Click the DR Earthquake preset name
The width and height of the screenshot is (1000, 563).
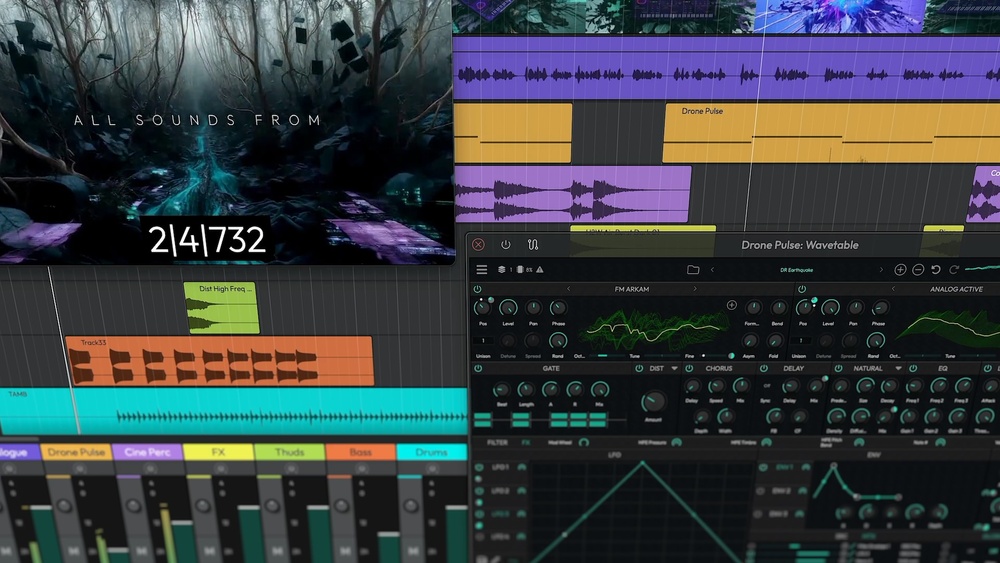tap(797, 270)
